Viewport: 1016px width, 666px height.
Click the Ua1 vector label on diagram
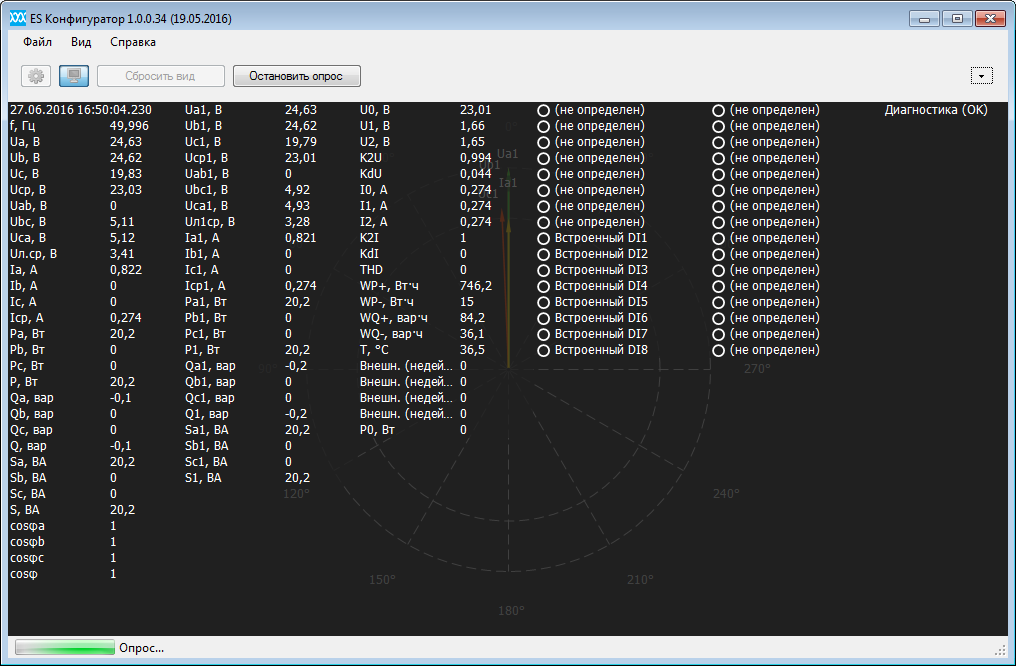(508, 154)
